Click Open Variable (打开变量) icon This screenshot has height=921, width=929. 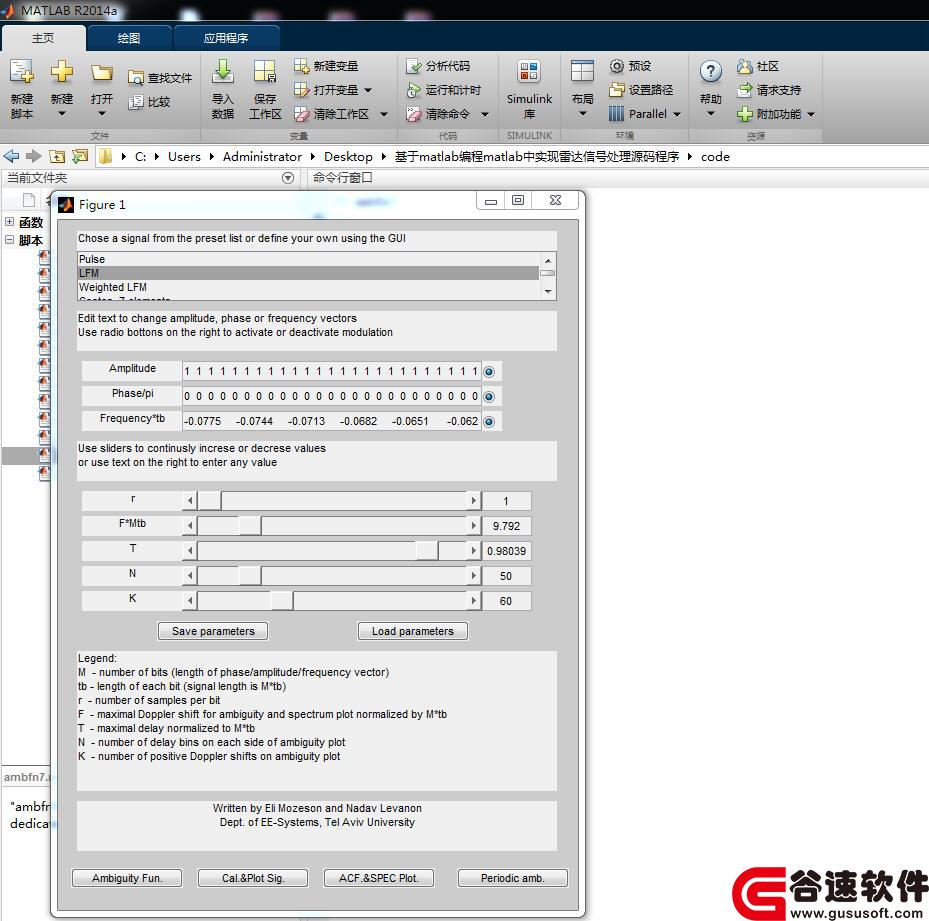[302, 90]
